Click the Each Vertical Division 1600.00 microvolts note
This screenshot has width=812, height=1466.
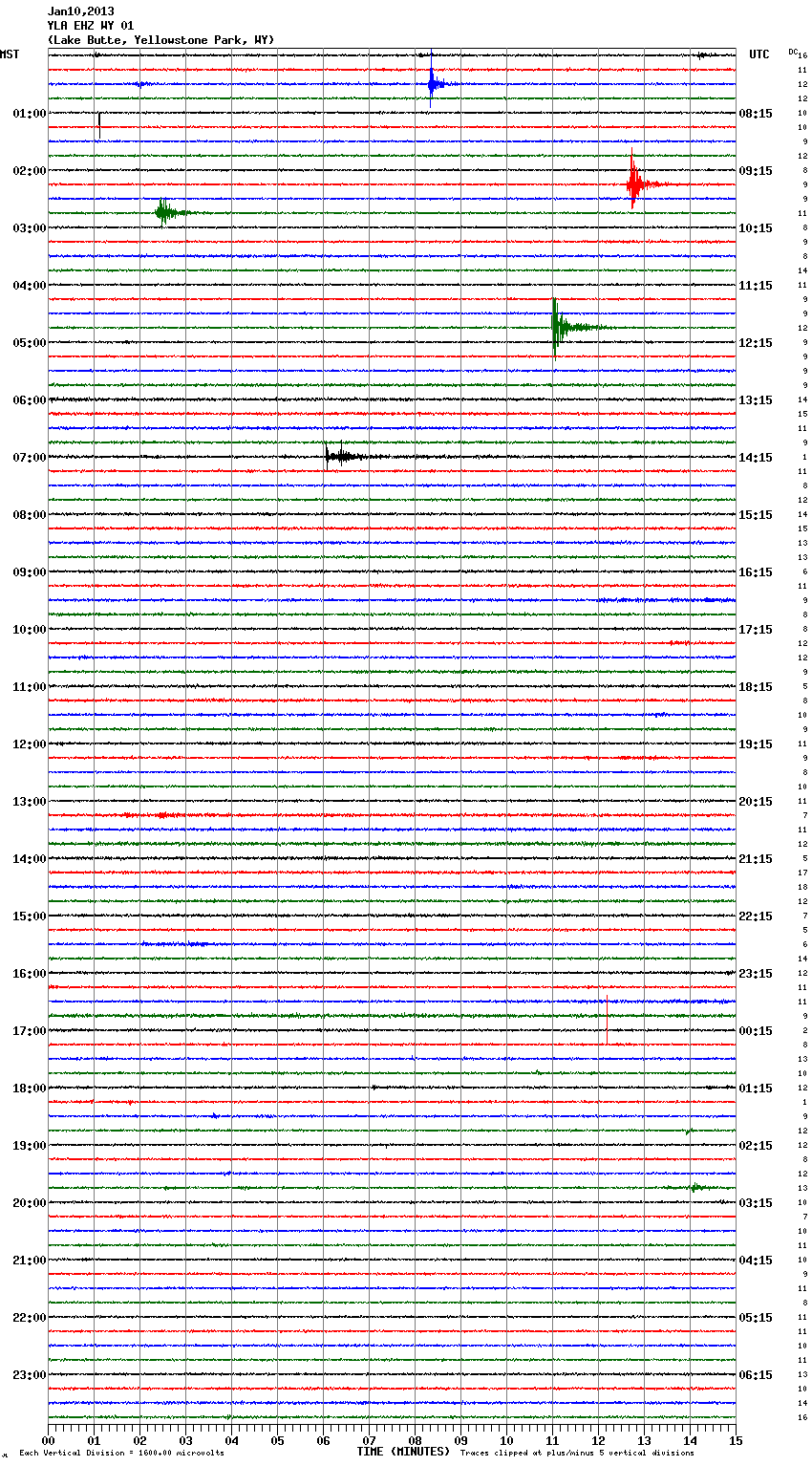[121, 1454]
